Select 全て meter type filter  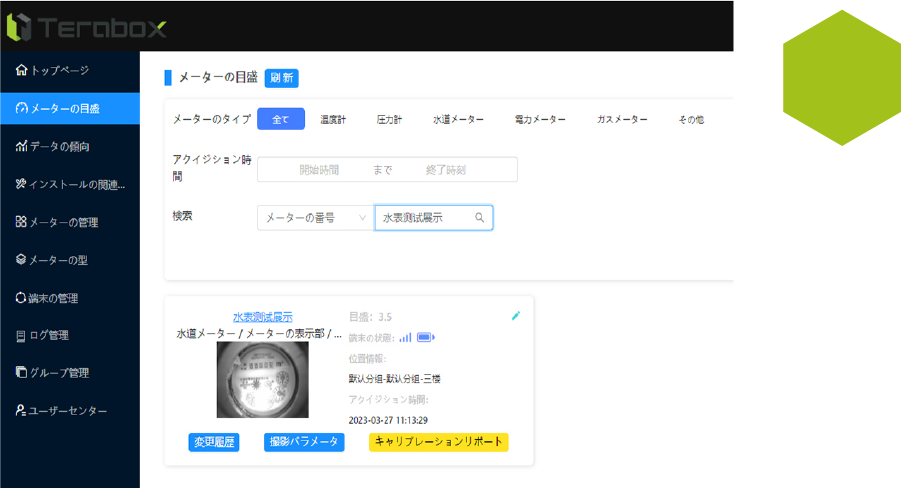(x=281, y=119)
